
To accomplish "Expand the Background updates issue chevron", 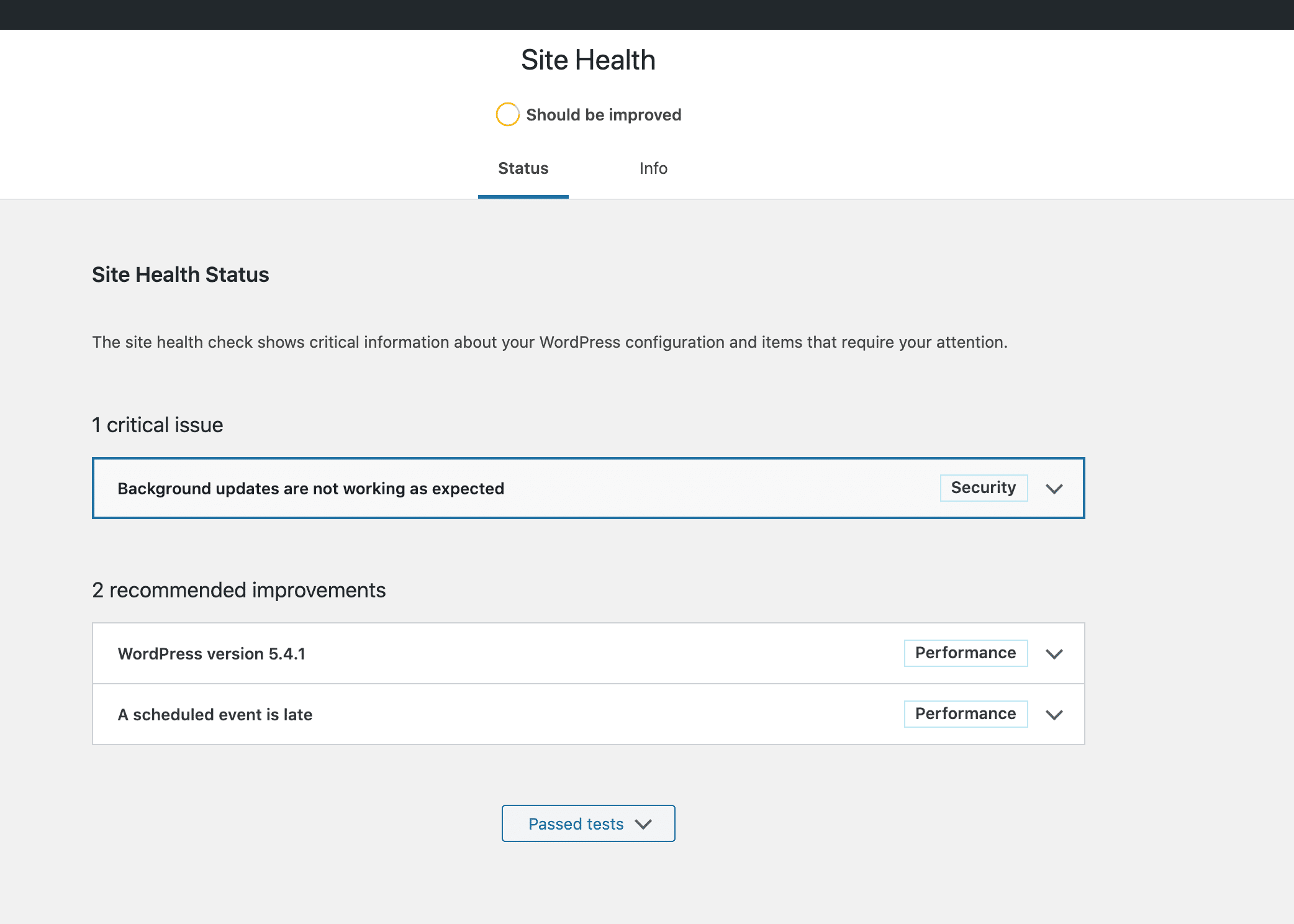I will [1054, 489].
